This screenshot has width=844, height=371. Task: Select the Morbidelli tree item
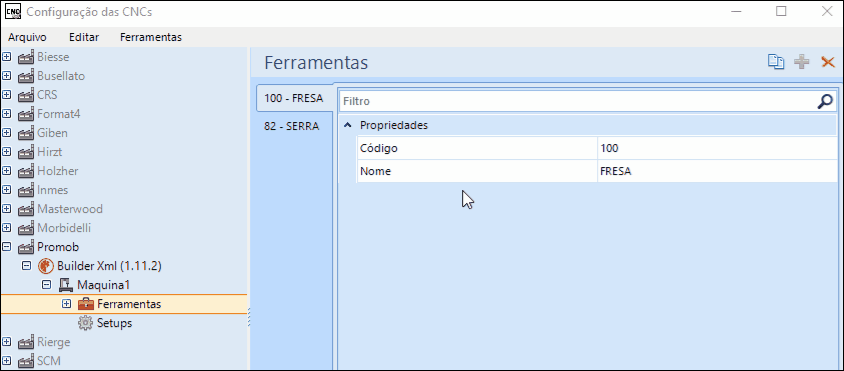pyautogui.click(x=64, y=228)
